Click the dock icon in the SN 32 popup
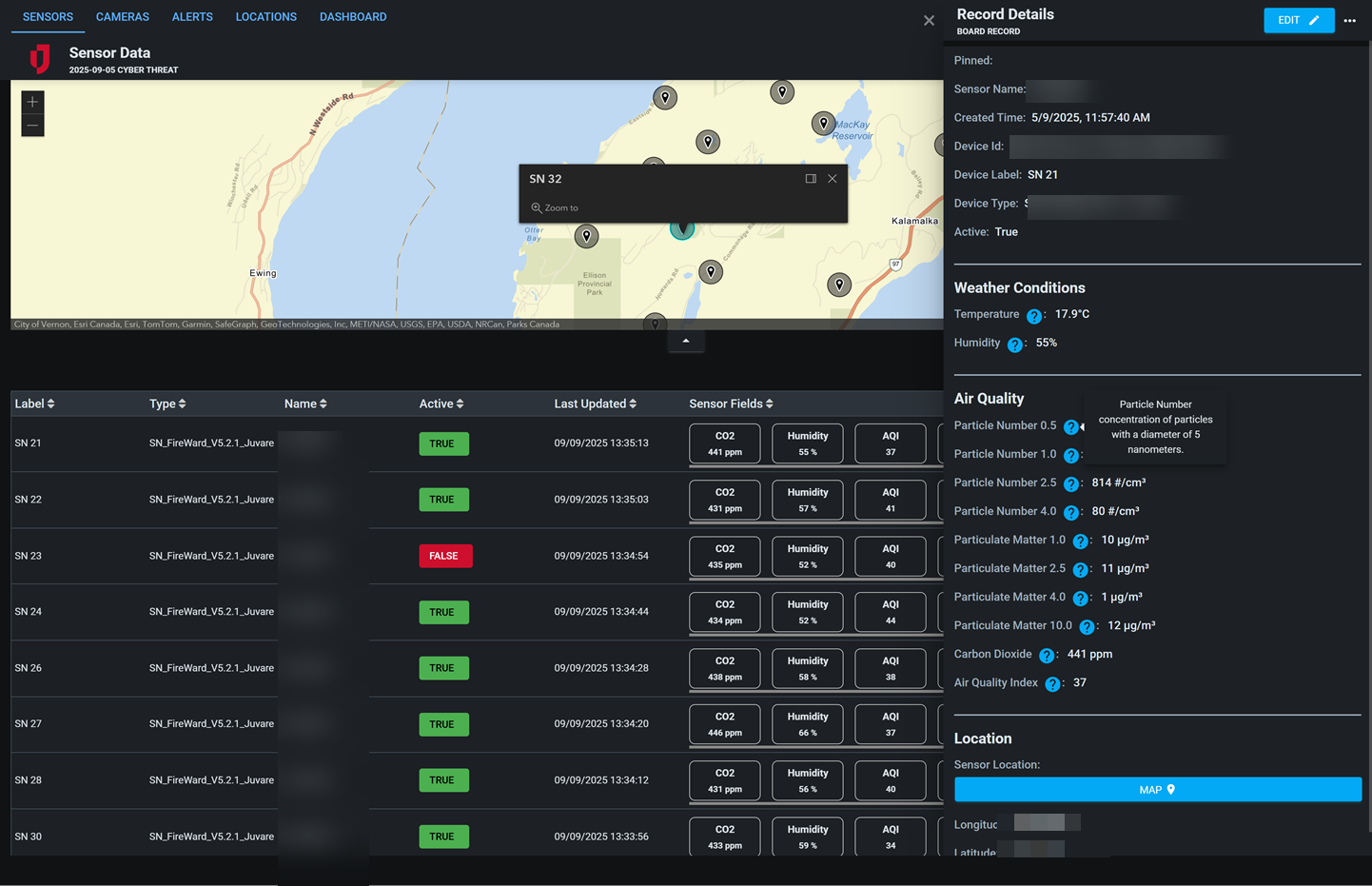Image resolution: width=1372 pixels, height=886 pixels. (x=810, y=178)
